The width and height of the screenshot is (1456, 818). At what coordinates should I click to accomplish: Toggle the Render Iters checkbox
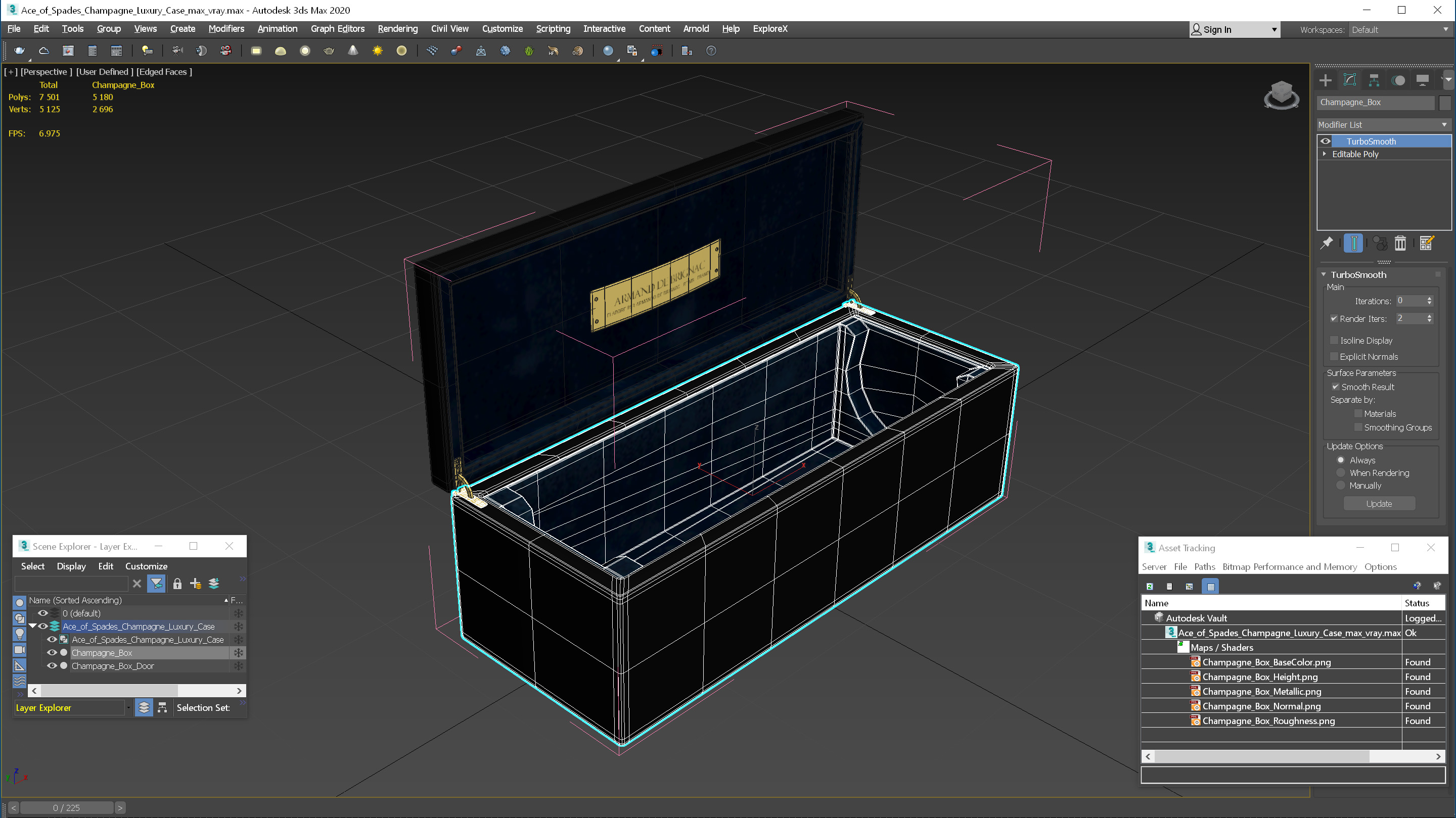click(x=1334, y=319)
